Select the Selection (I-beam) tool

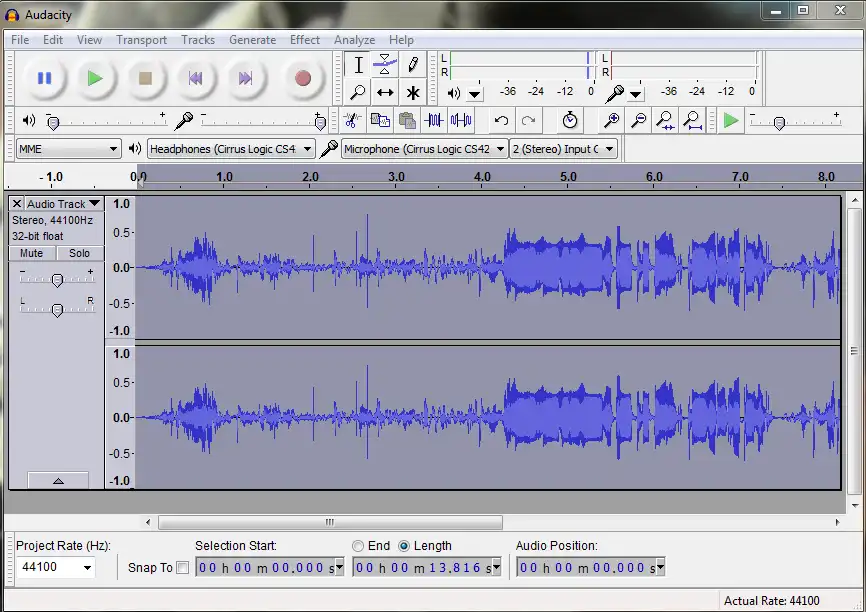tap(358, 65)
